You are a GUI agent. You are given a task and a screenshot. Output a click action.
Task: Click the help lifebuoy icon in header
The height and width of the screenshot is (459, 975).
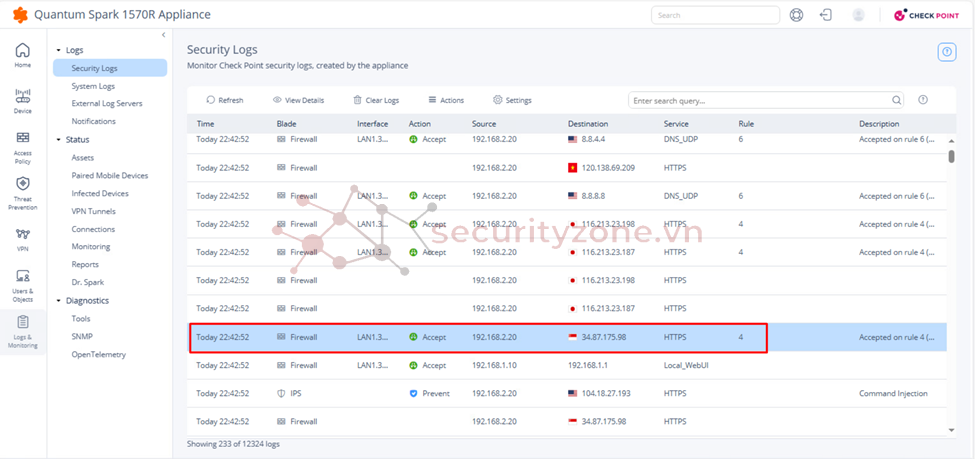[797, 15]
